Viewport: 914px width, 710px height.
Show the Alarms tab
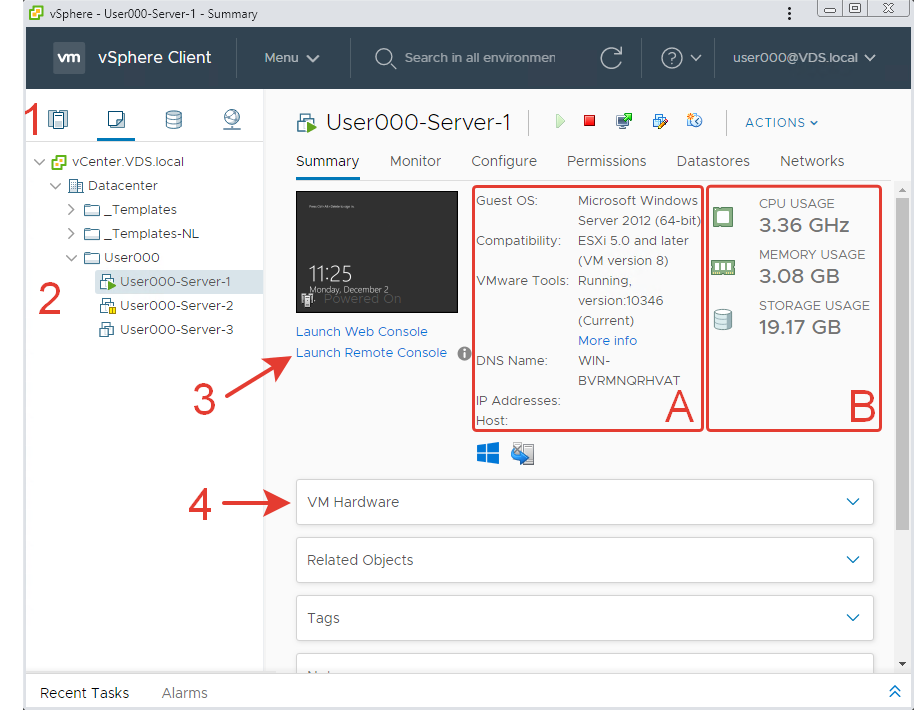(185, 693)
